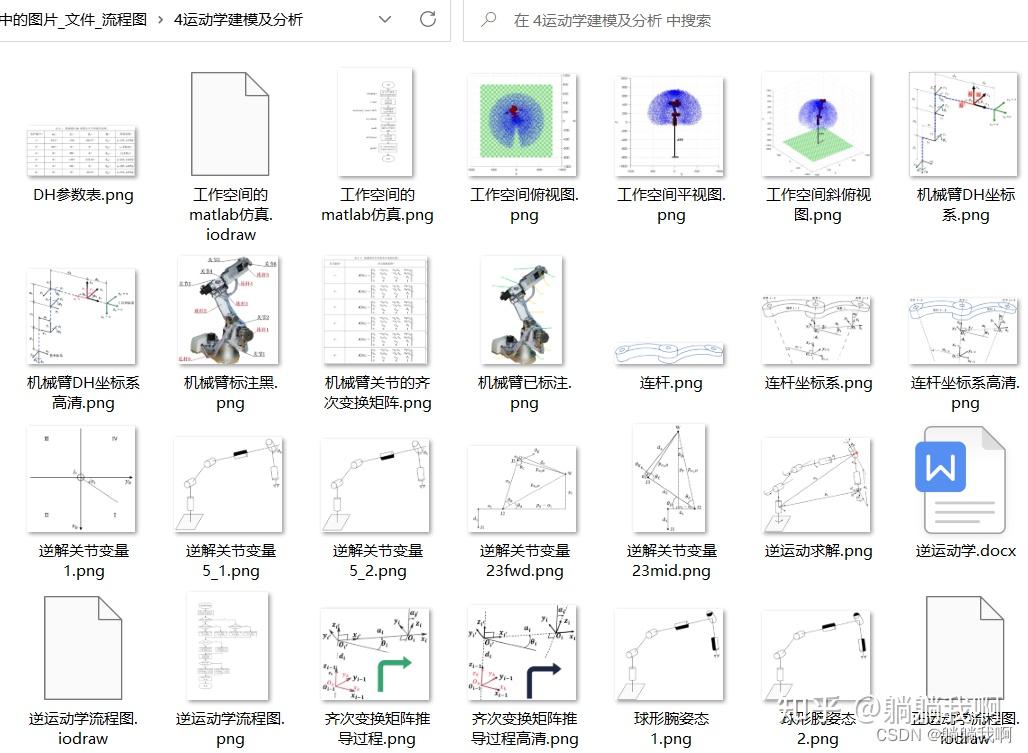This screenshot has height=753, width=1028.
Task: Select the 连杆.png thumbnail
Action: click(x=671, y=352)
